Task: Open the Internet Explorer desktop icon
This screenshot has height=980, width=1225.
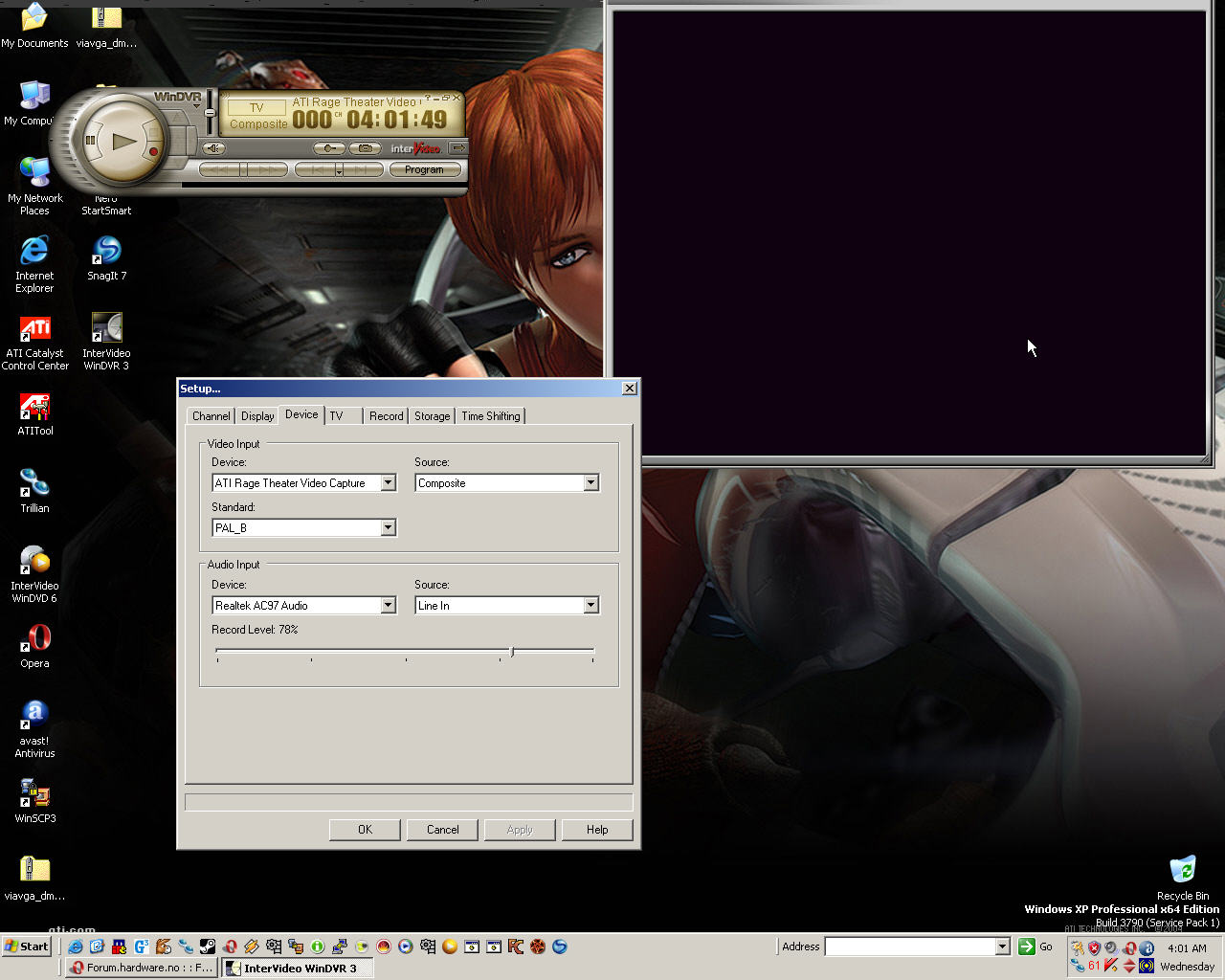Action: [34, 264]
